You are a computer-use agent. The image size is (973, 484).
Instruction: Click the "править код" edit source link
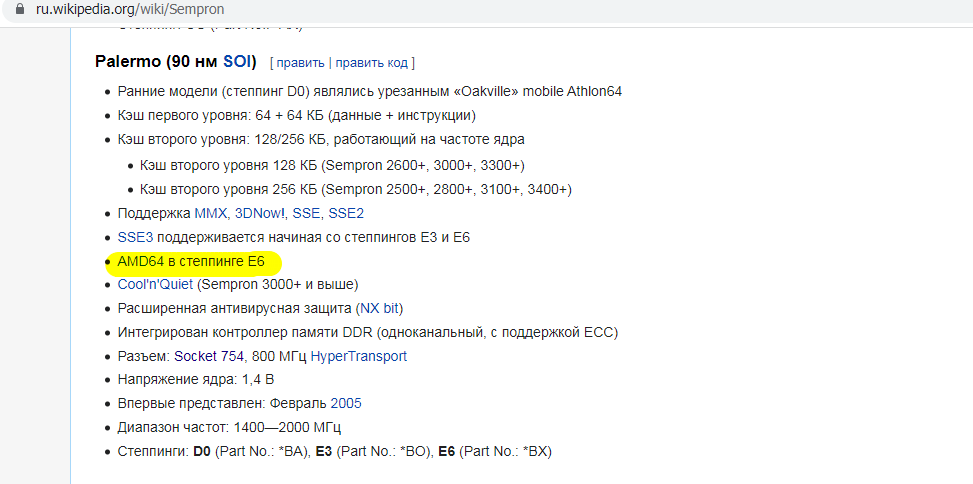pos(371,63)
